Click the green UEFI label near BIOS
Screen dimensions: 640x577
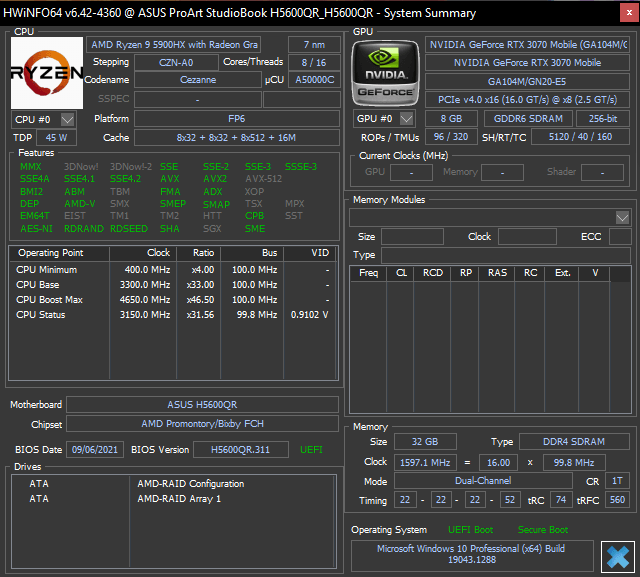tap(311, 450)
